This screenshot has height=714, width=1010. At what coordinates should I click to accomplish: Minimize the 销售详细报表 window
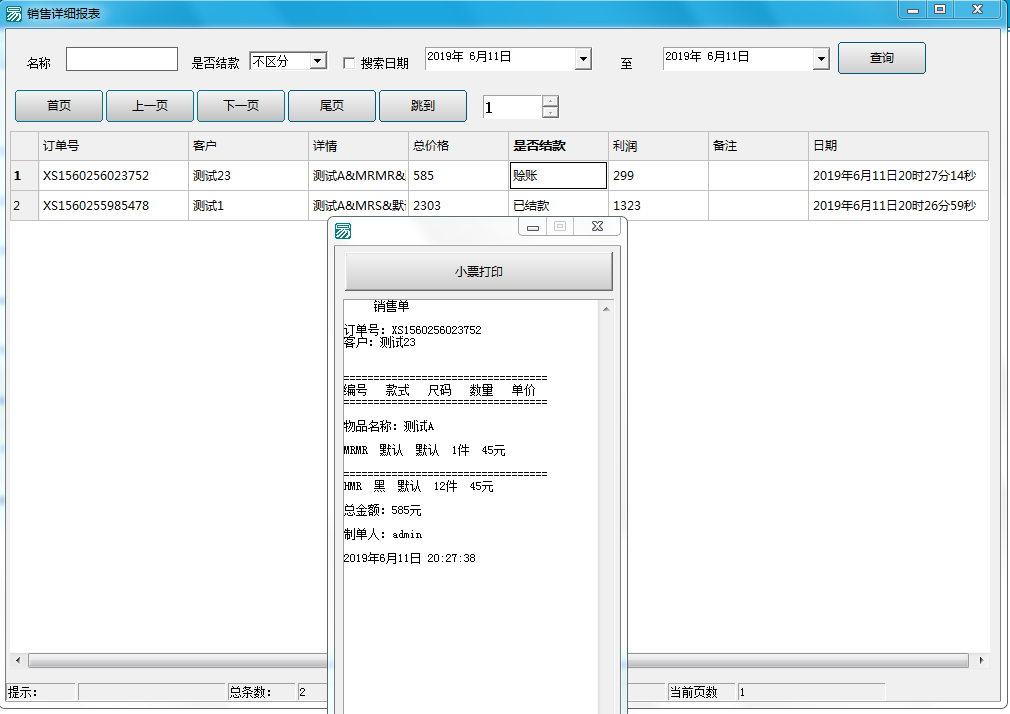(913, 10)
